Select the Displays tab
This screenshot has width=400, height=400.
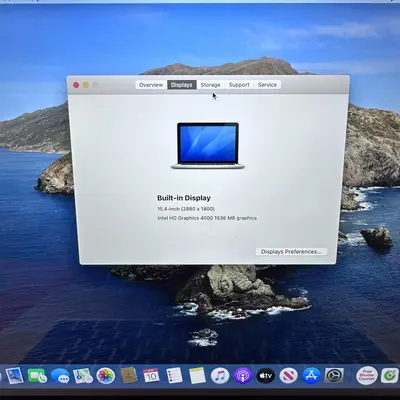click(182, 85)
